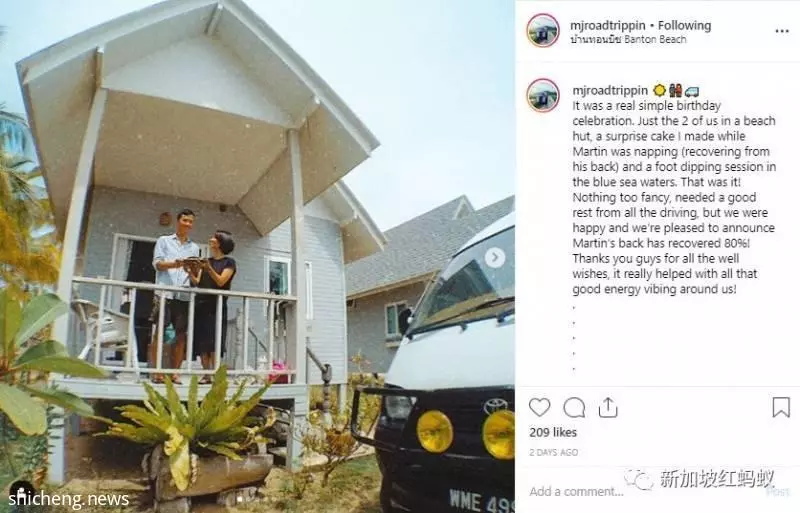Open the three-dot more options menu
The height and width of the screenshot is (513, 800).
pyautogui.click(x=782, y=32)
